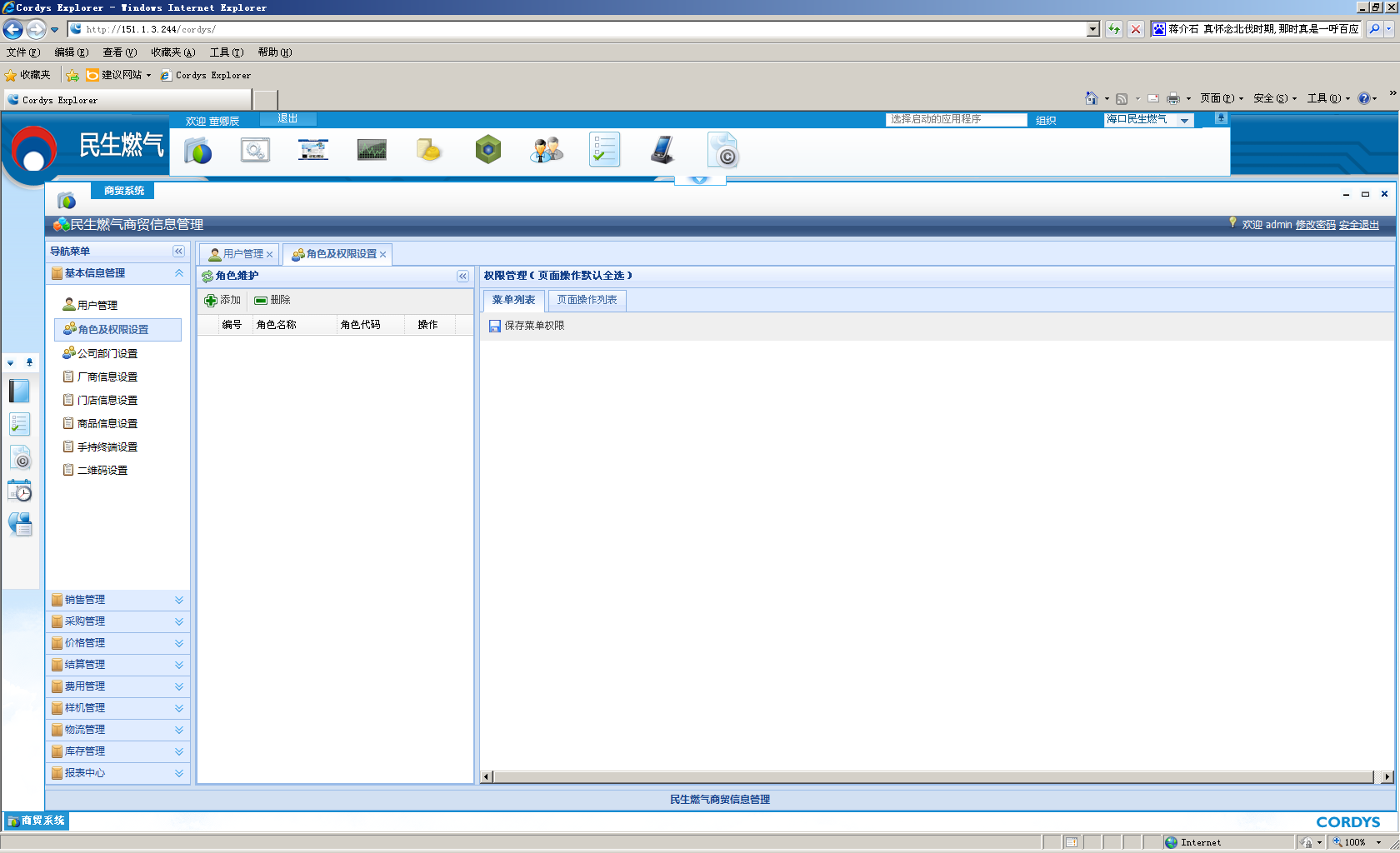The image size is (1400, 853).
Task: Click the 修改密码 link
Action: tap(1315, 225)
